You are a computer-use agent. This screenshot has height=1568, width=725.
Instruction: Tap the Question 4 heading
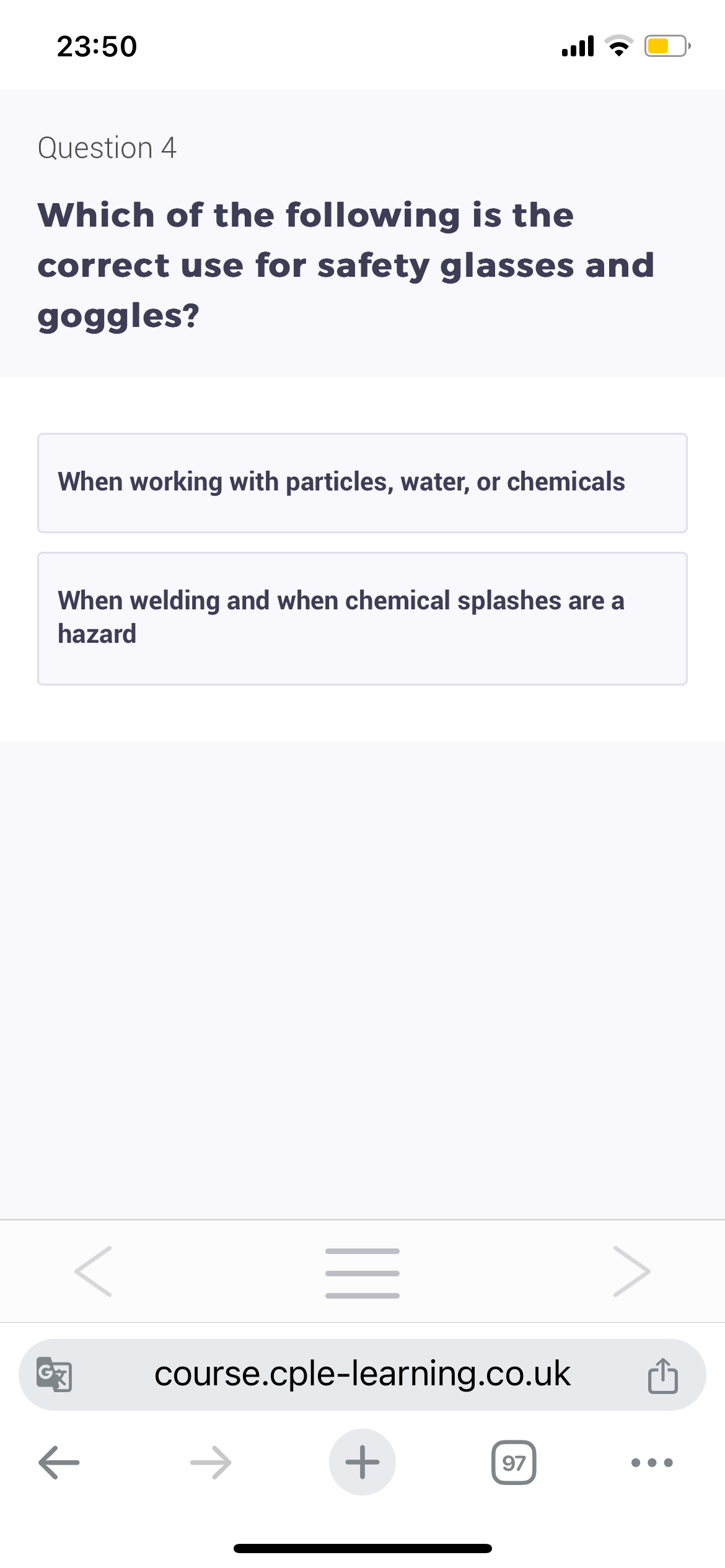coord(107,147)
